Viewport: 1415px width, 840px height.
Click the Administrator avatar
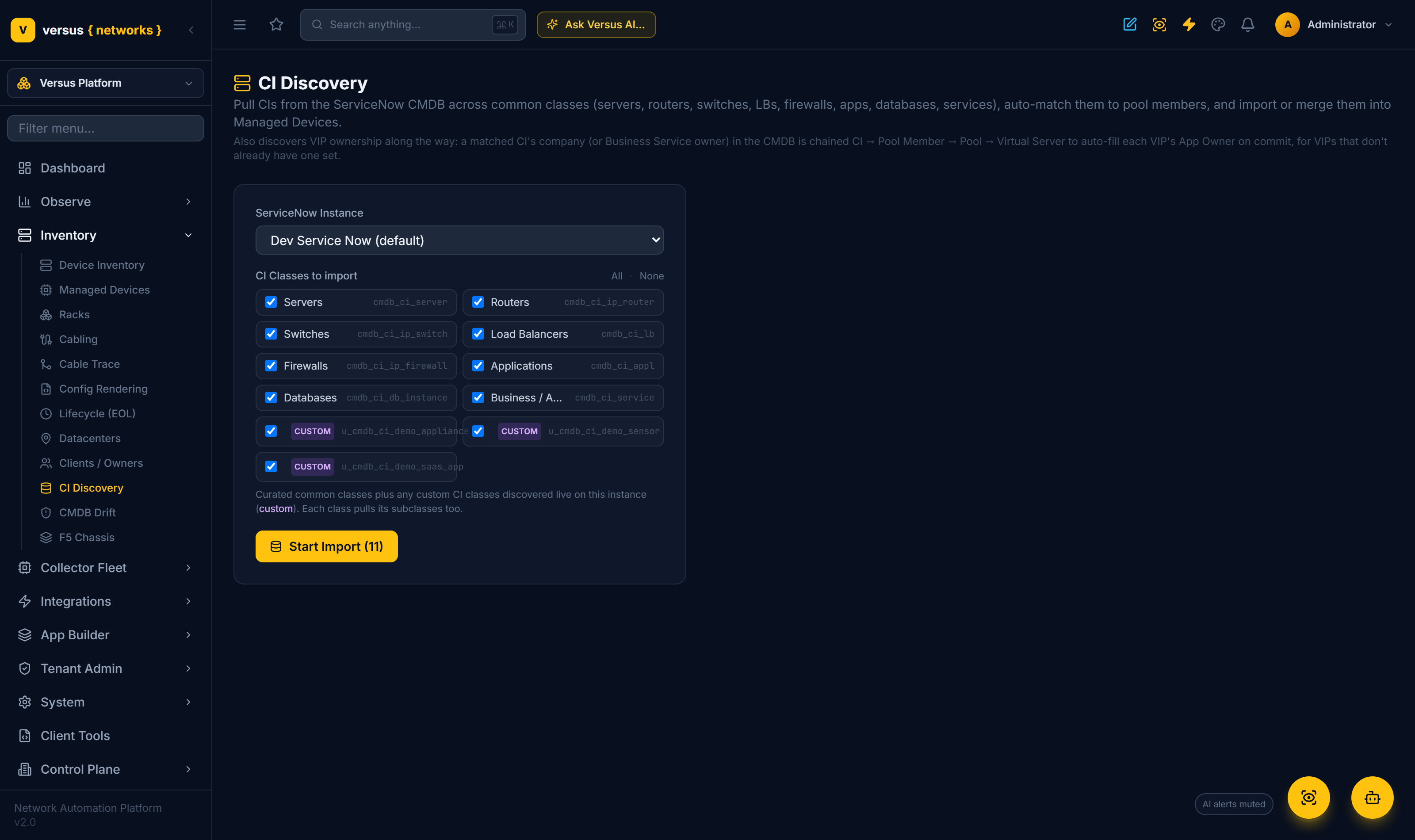point(1287,24)
